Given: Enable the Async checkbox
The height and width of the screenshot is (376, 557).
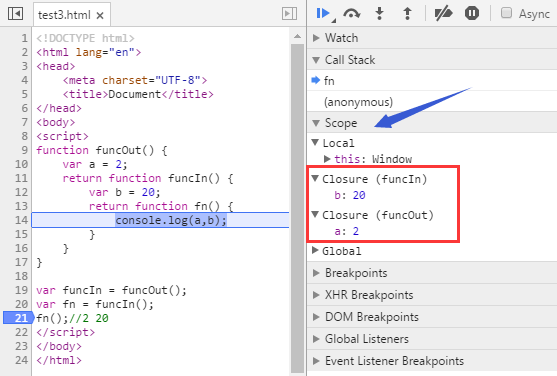Looking at the screenshot, I should point(506,13).
